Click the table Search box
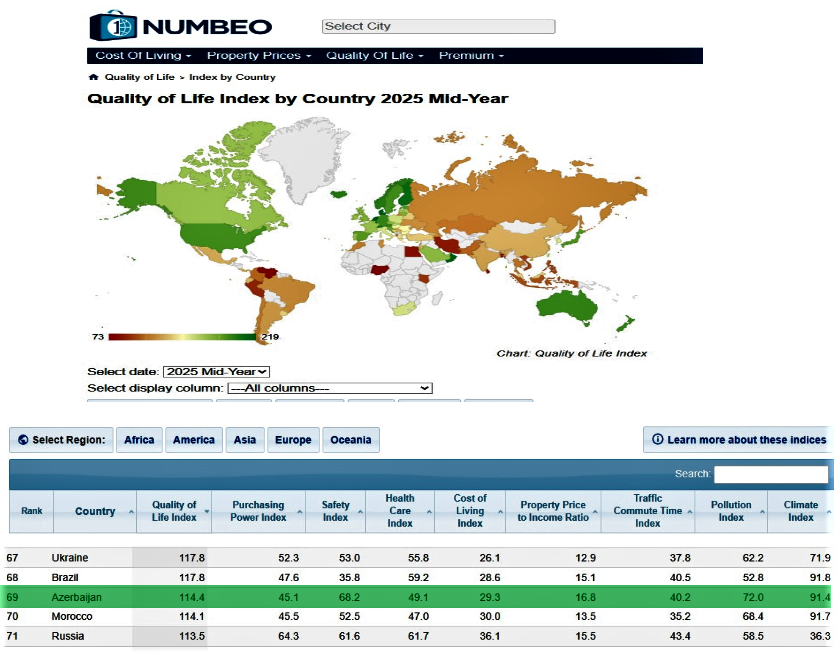 point(770,474)
